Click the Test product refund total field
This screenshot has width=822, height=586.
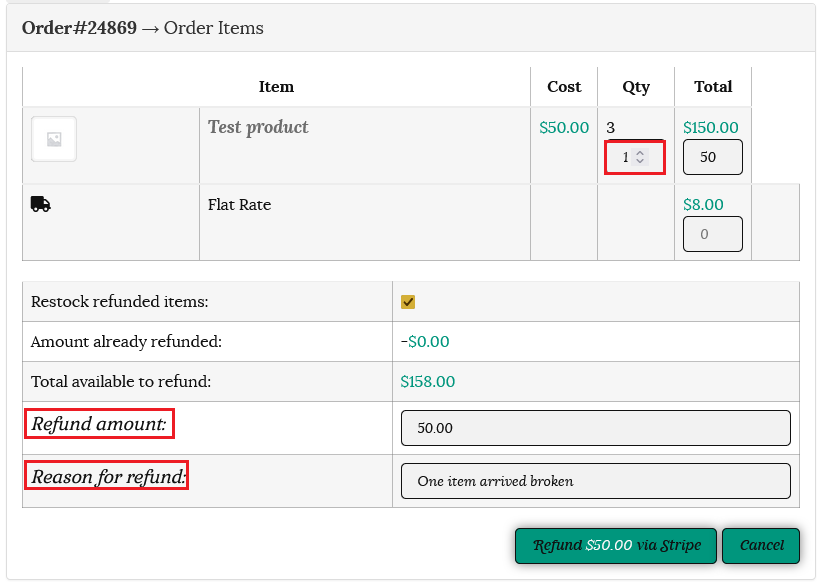[712, 157]
